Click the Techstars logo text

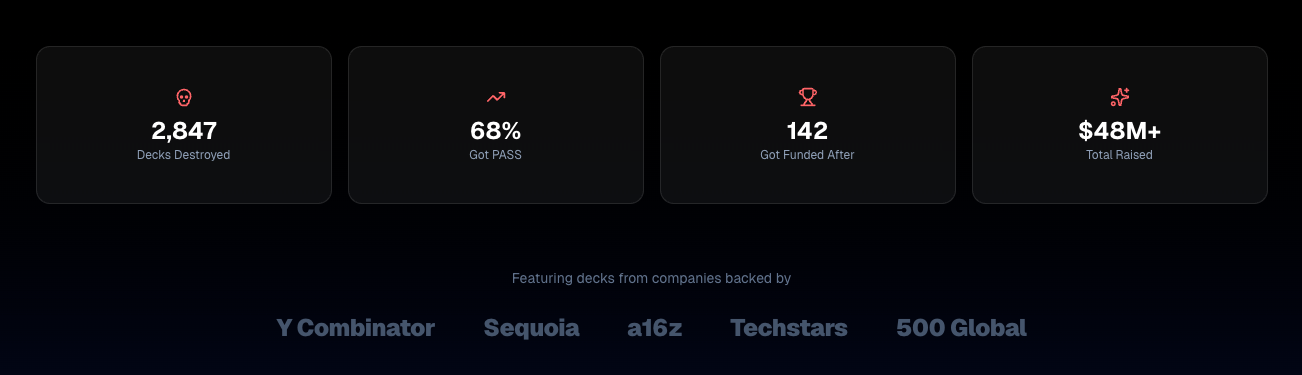click(789, 328)
